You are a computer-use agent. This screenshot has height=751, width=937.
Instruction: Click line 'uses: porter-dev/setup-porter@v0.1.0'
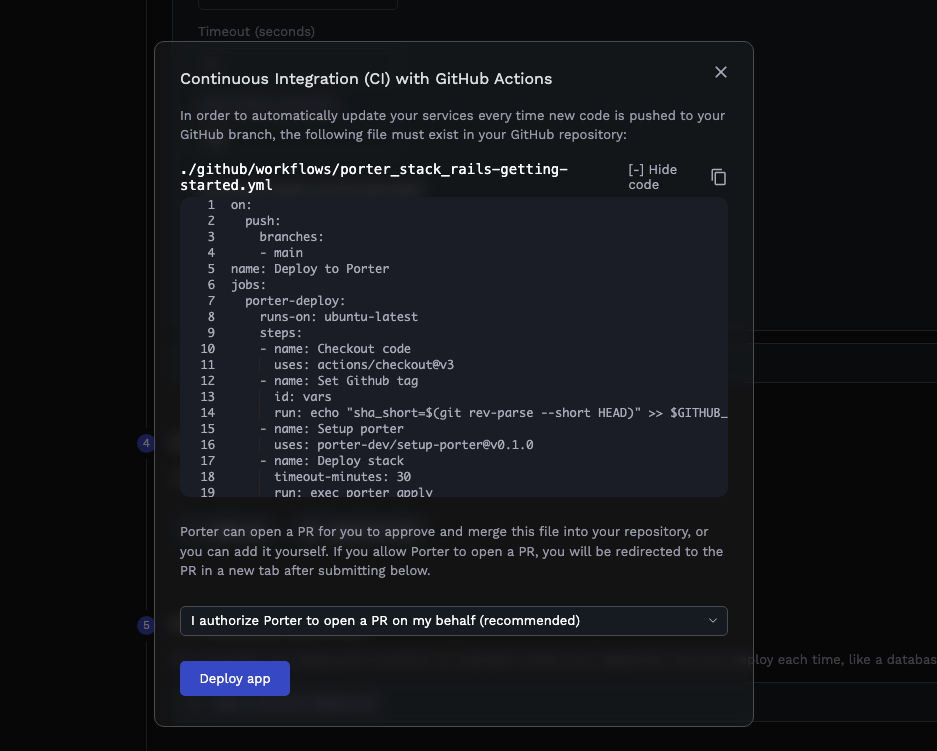point(403,445)
